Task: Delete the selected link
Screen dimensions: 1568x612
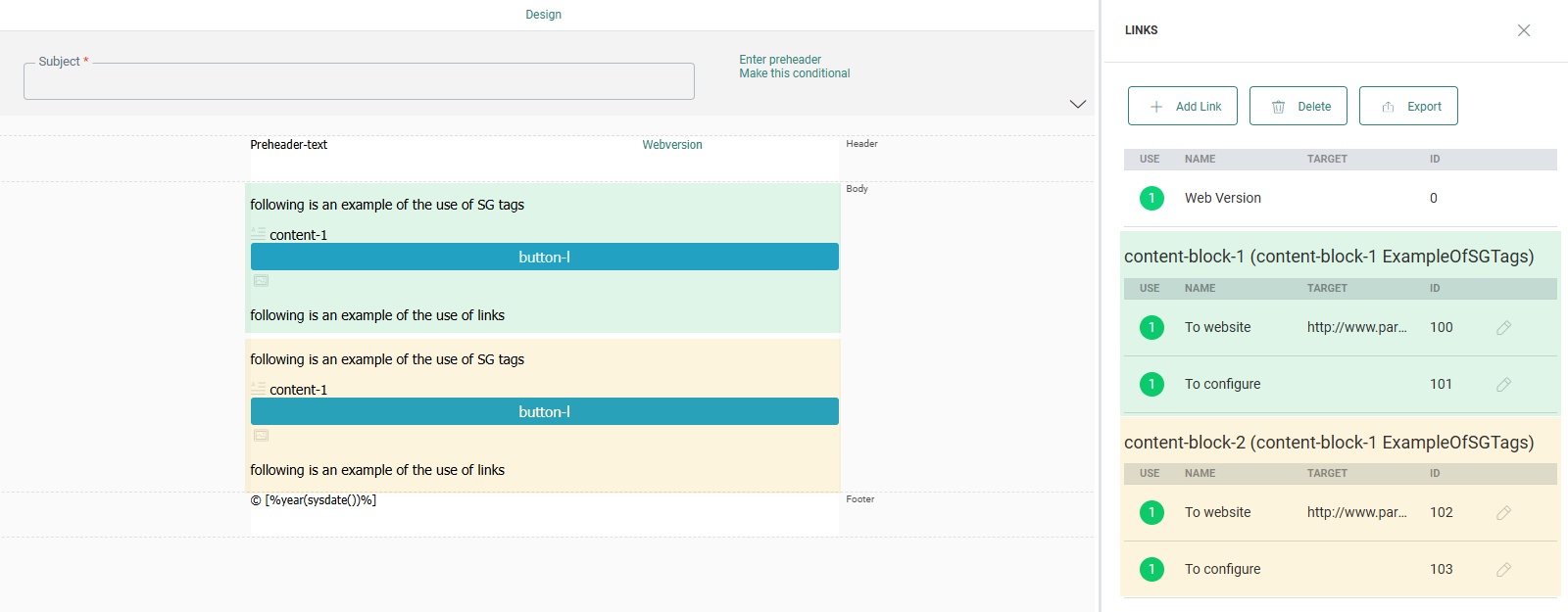Action: [1298, 107]
